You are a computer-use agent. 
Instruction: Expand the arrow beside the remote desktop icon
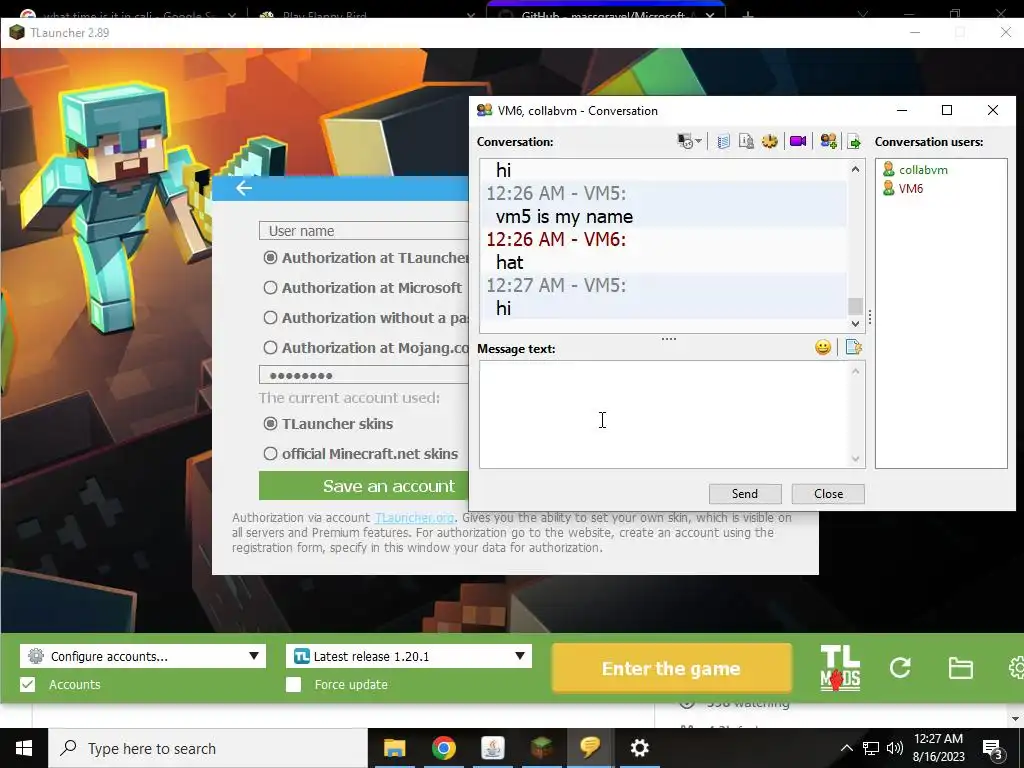click(x=699, y=142)
